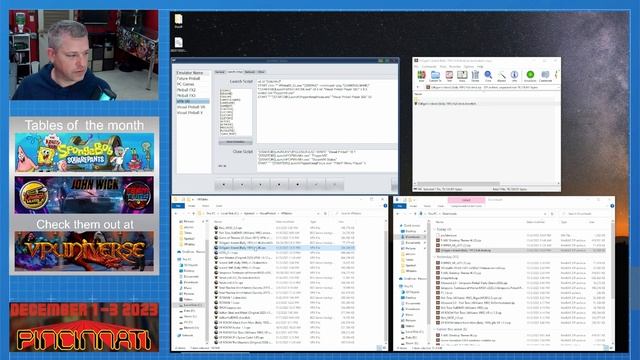
Task: Click the WinRAR Add toolbar icon
Action: pos(421,75)
